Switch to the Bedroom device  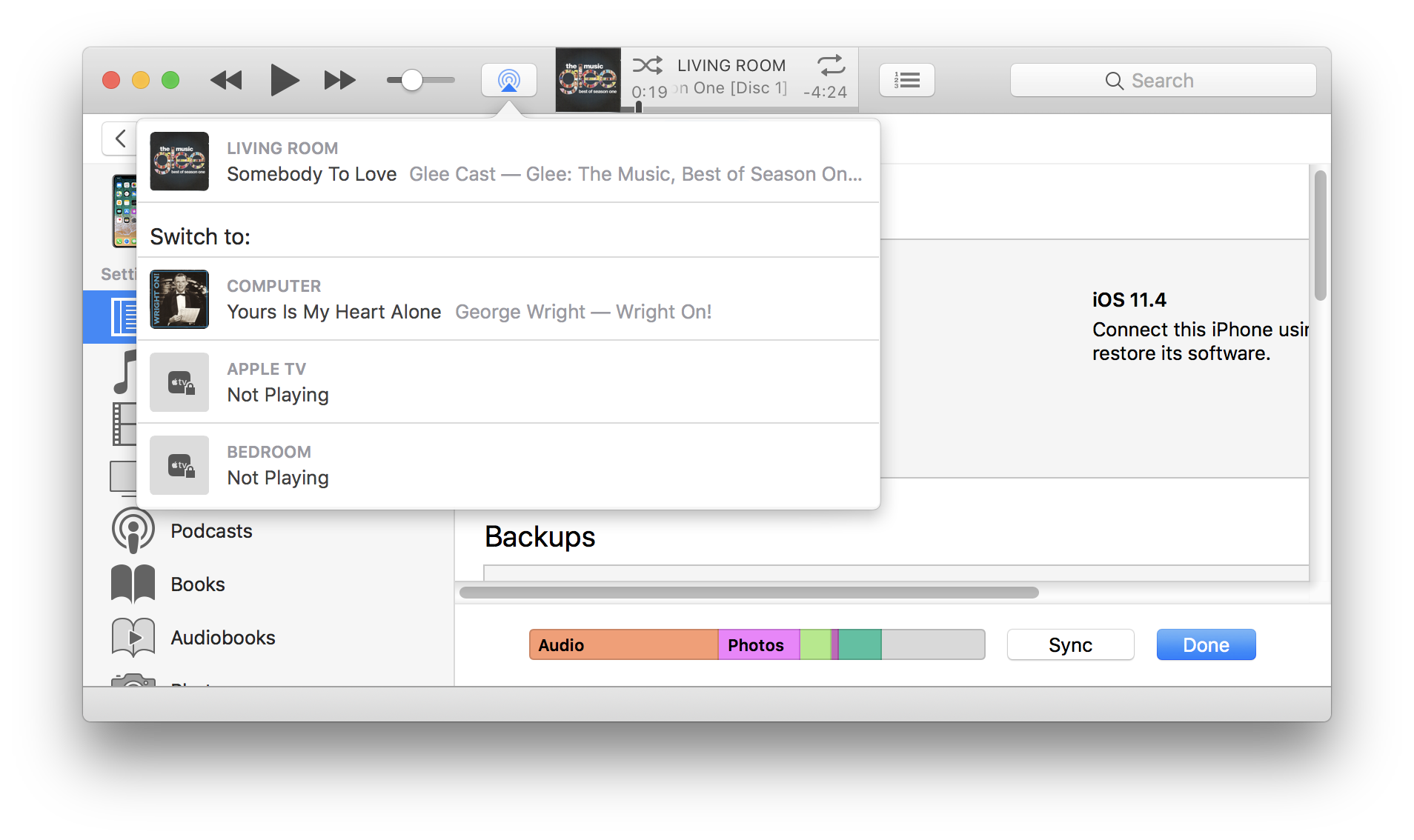(508, 465)
